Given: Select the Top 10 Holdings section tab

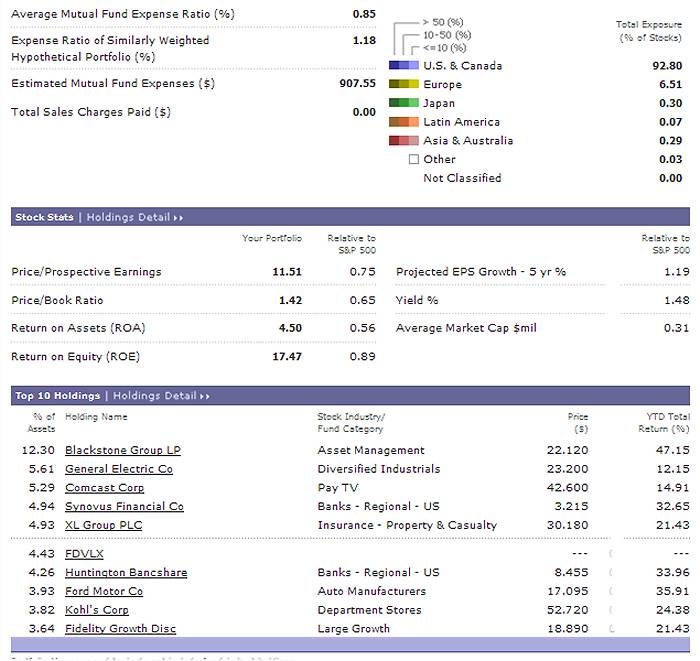Looking at the screenshot, I should (58, 396).
